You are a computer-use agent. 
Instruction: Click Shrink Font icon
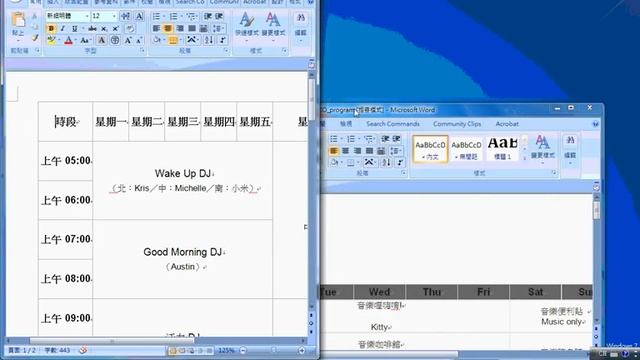point(139,40)
